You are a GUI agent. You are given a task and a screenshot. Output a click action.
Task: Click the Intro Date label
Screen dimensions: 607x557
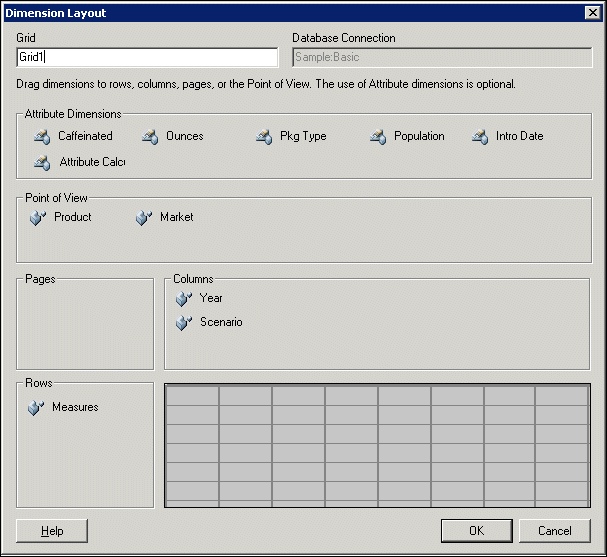[520, 136]
